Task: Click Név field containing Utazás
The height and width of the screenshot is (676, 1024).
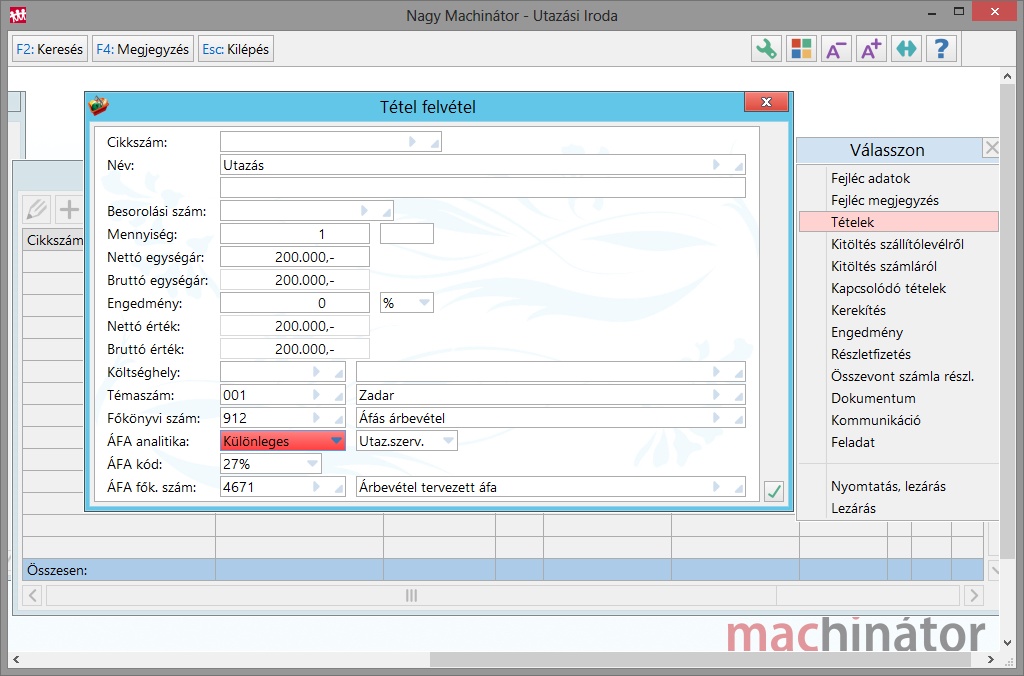Action: click(x=483, y=165)
